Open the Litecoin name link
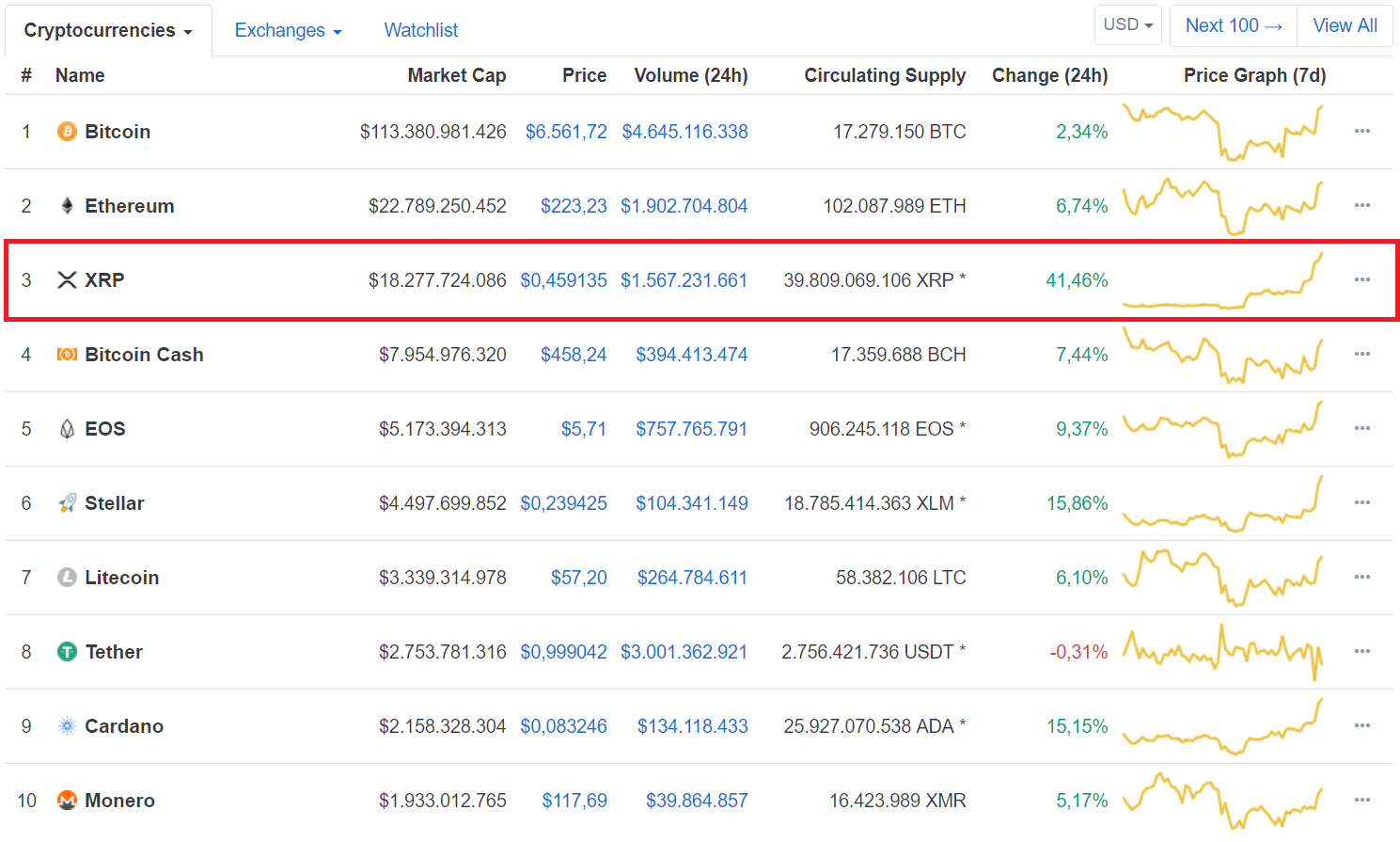The width and height of the screenshot is (1400, 842). [122, 578]
